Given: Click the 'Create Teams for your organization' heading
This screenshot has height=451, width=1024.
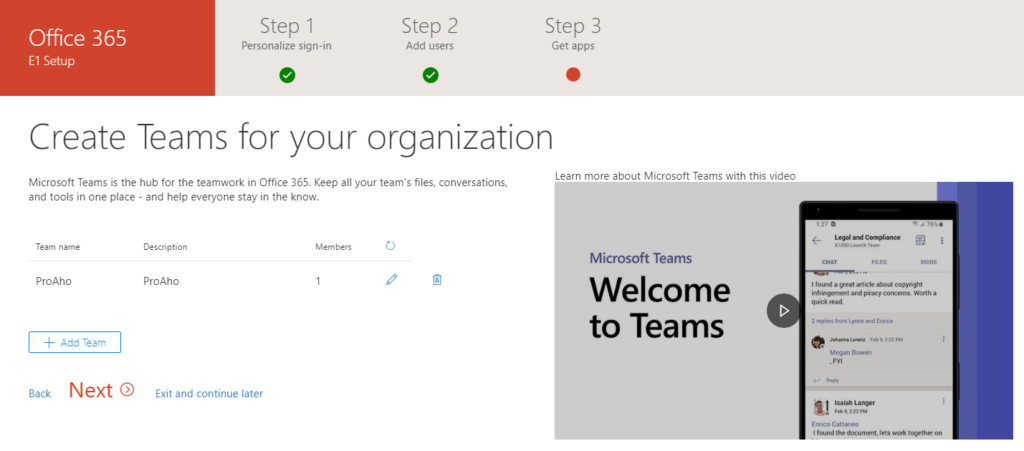Looking at the screenshot, I should pos(291,138).
